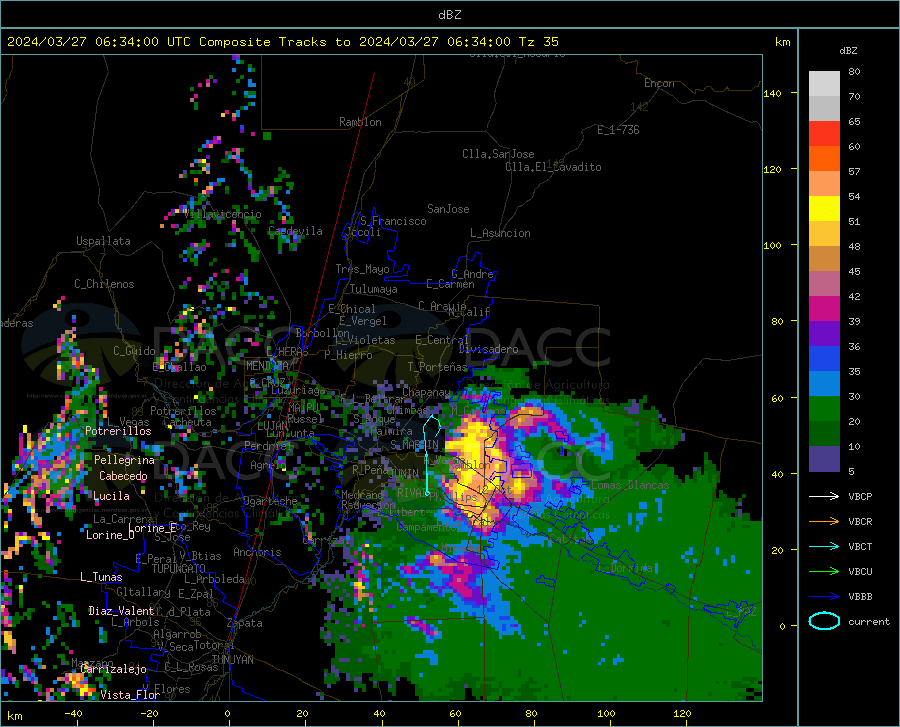Viewport: 900px width, 727px height.
Task: Click the '2024/03/27 06:34:00 UTC Composite' header text
Action: tap(138, 42)
